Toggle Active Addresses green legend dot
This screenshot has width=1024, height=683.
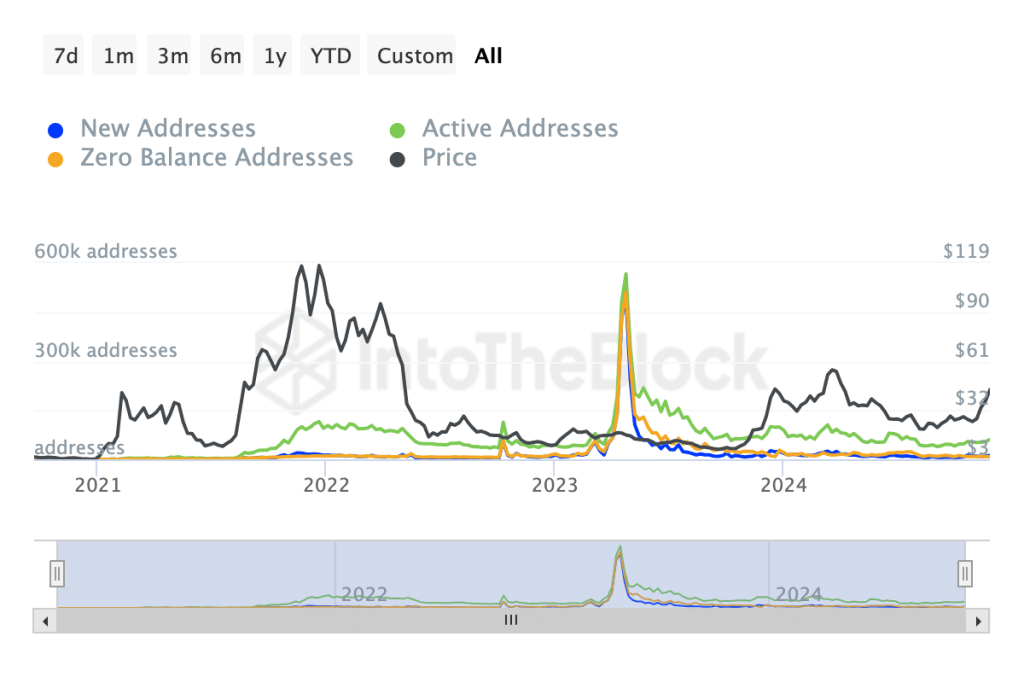coord(397,130)
